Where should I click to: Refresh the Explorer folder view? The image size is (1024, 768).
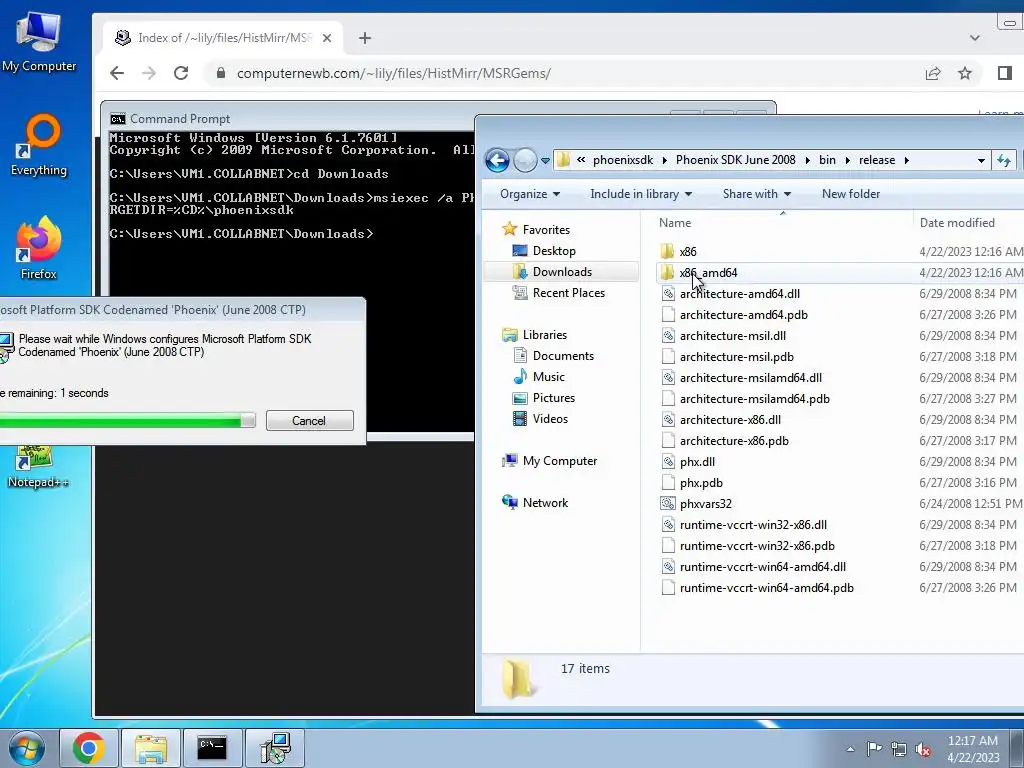(x=1004, y=160)
